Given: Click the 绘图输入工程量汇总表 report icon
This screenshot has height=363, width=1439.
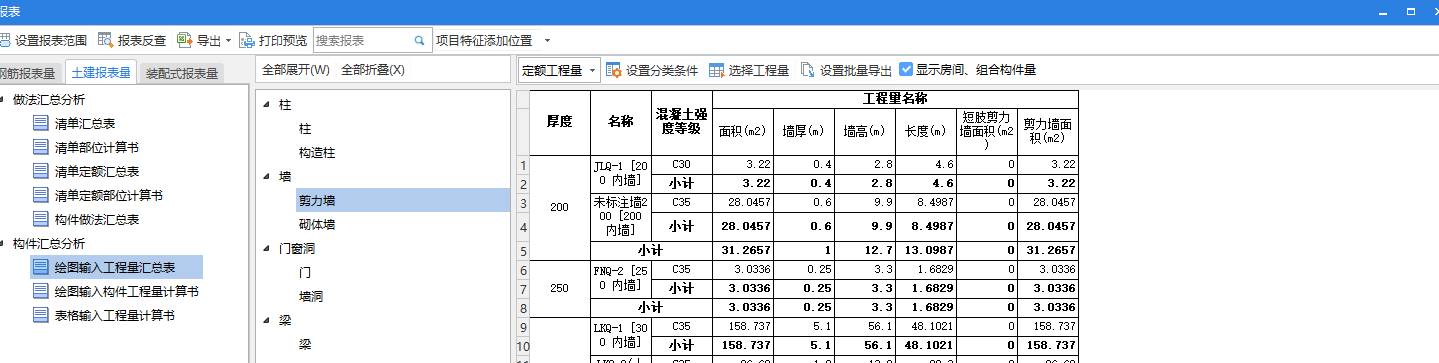Looking at the screenshot, I should click(40, 268).
